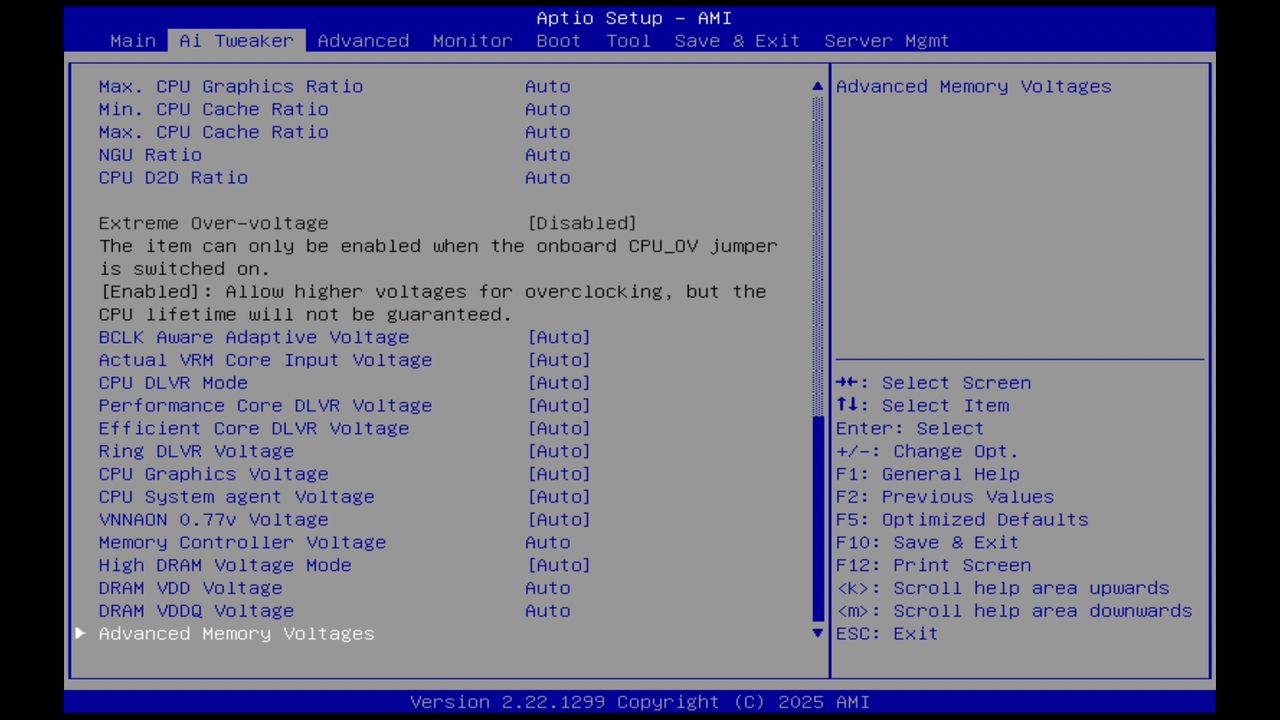
Task: Expand Advanced Memory Voltages submenu
Action: [x=236, y=633]
